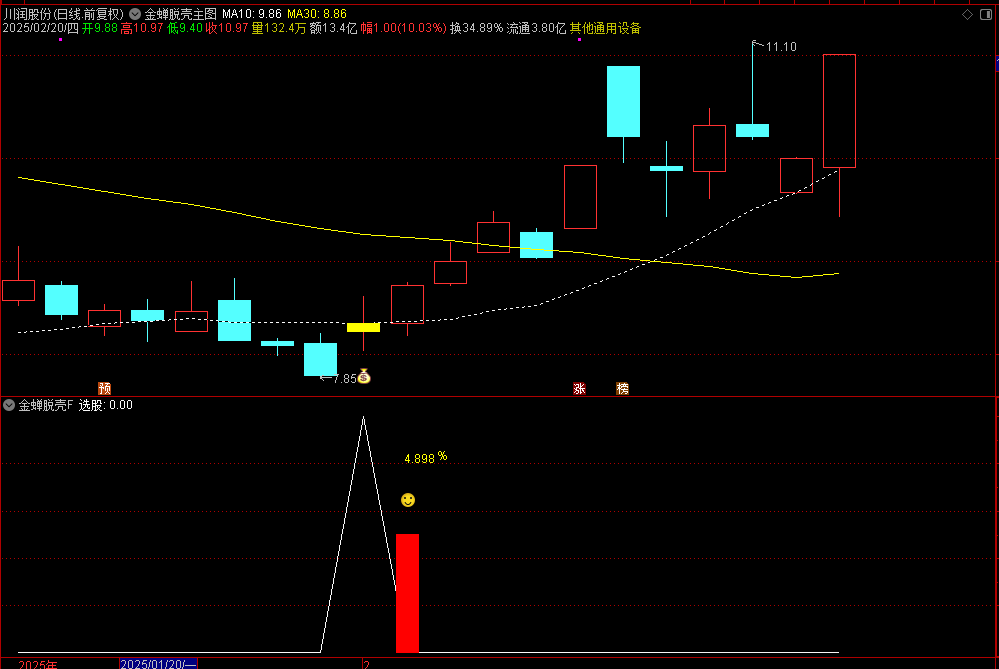
Task: Click the tallest cyan candlestick body
Action: (623, 101)
